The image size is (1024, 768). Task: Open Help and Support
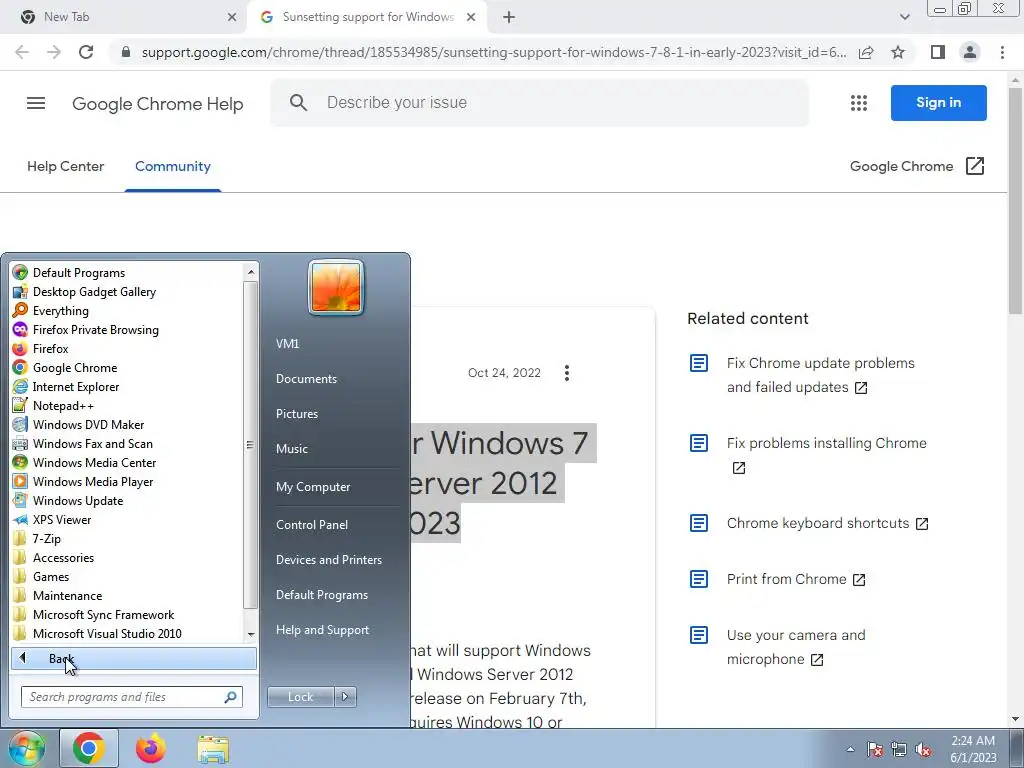click(322, 630)
